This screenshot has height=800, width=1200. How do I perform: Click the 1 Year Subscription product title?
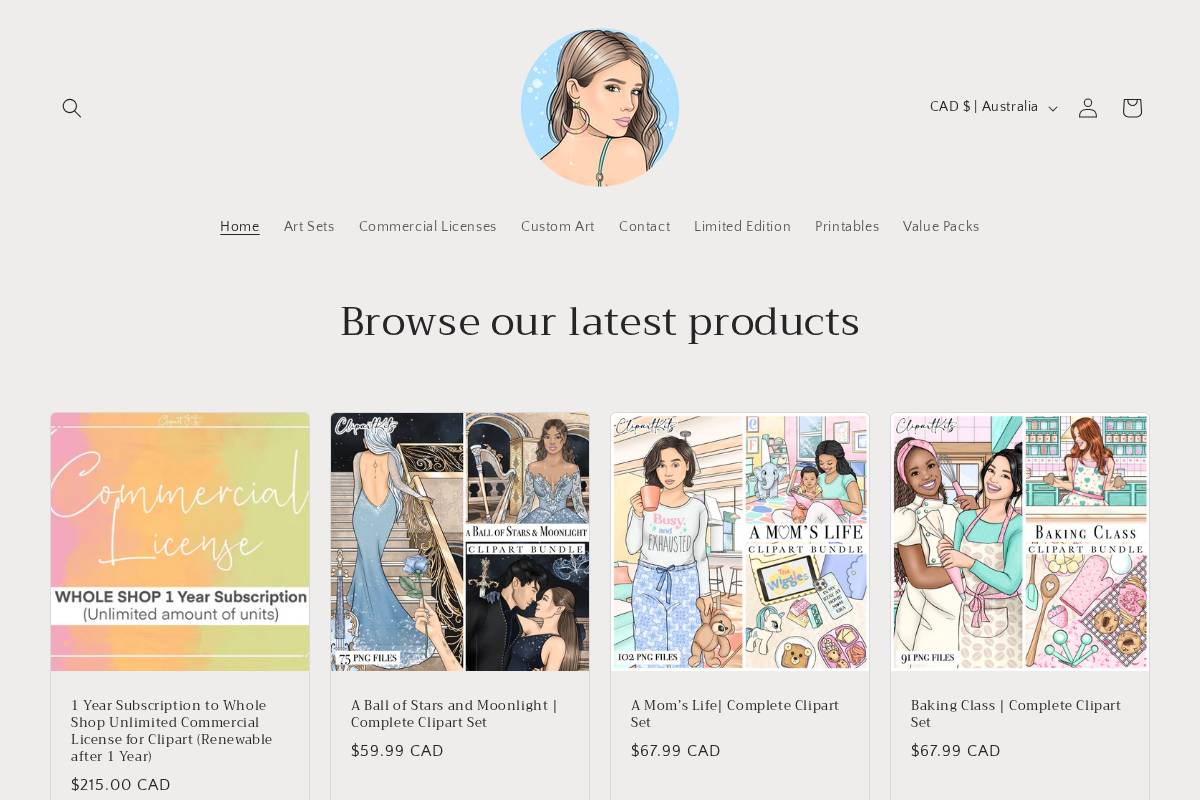pos(172,731)
